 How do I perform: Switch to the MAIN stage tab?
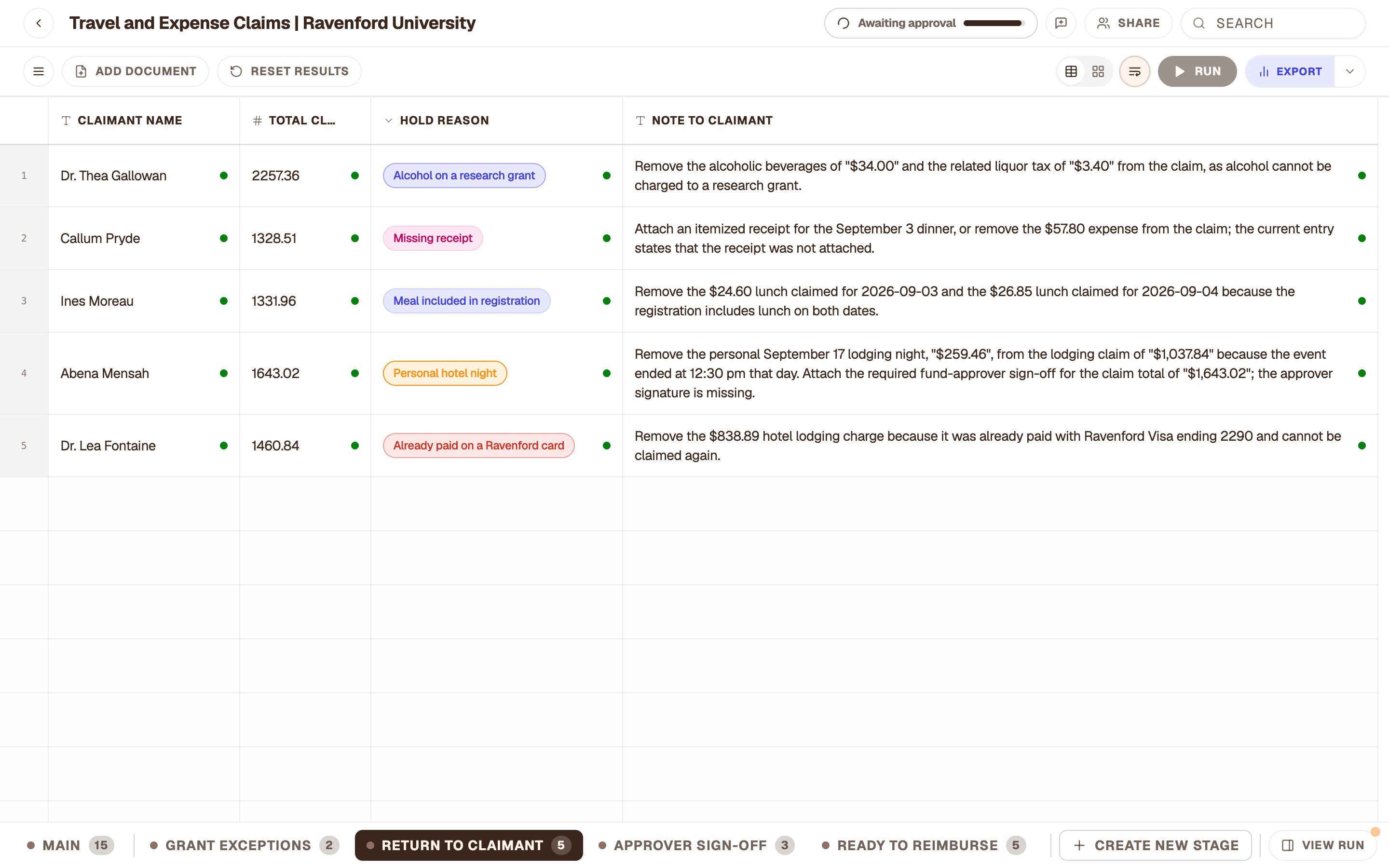point(70,845)
